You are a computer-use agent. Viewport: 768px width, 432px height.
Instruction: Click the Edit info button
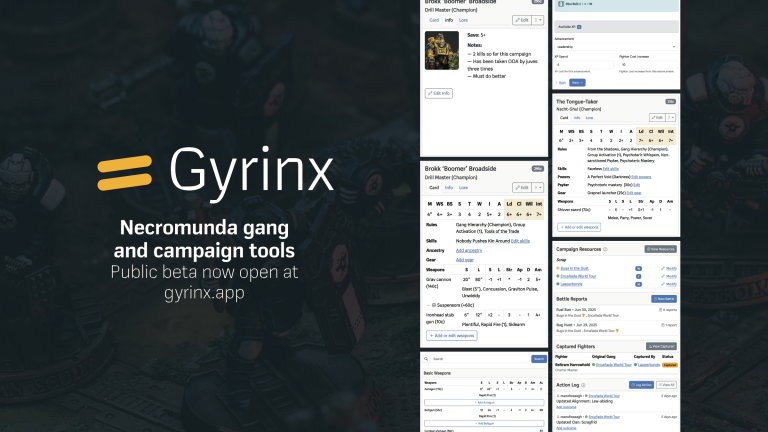click(440, 93)
